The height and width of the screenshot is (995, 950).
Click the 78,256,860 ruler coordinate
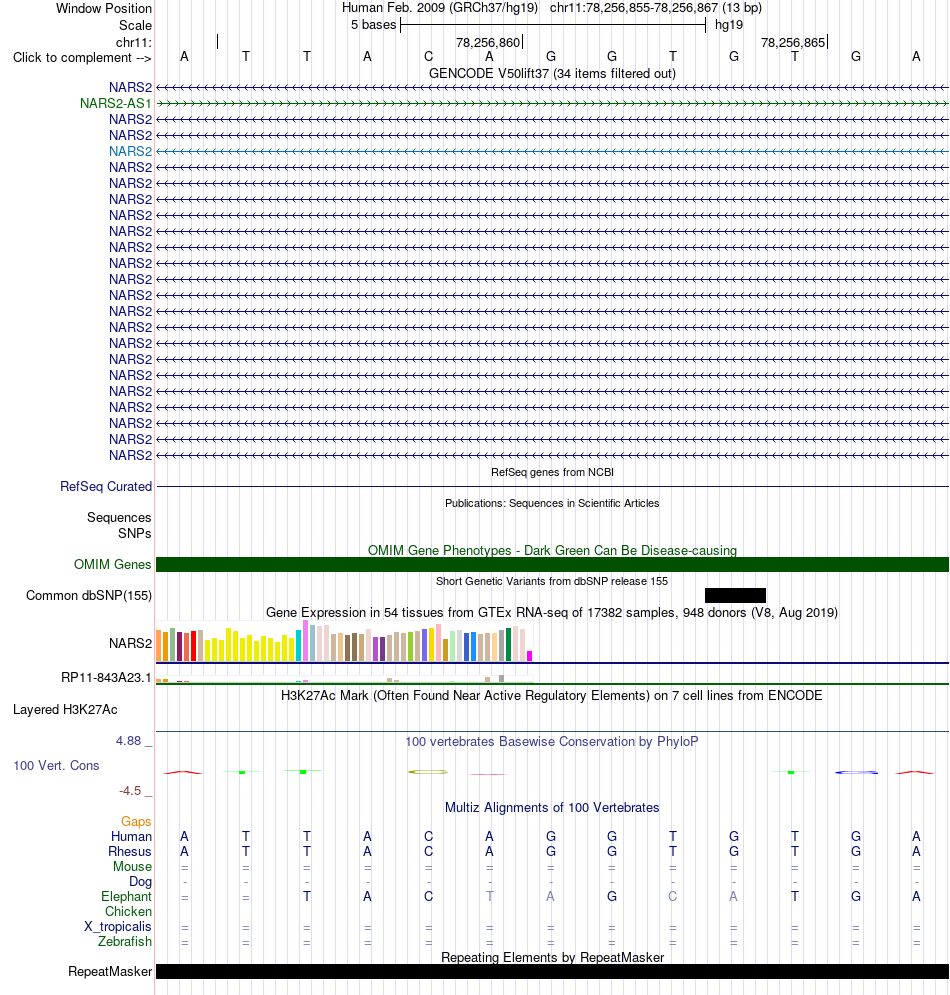pyautogui.click(x=487, y=43)
